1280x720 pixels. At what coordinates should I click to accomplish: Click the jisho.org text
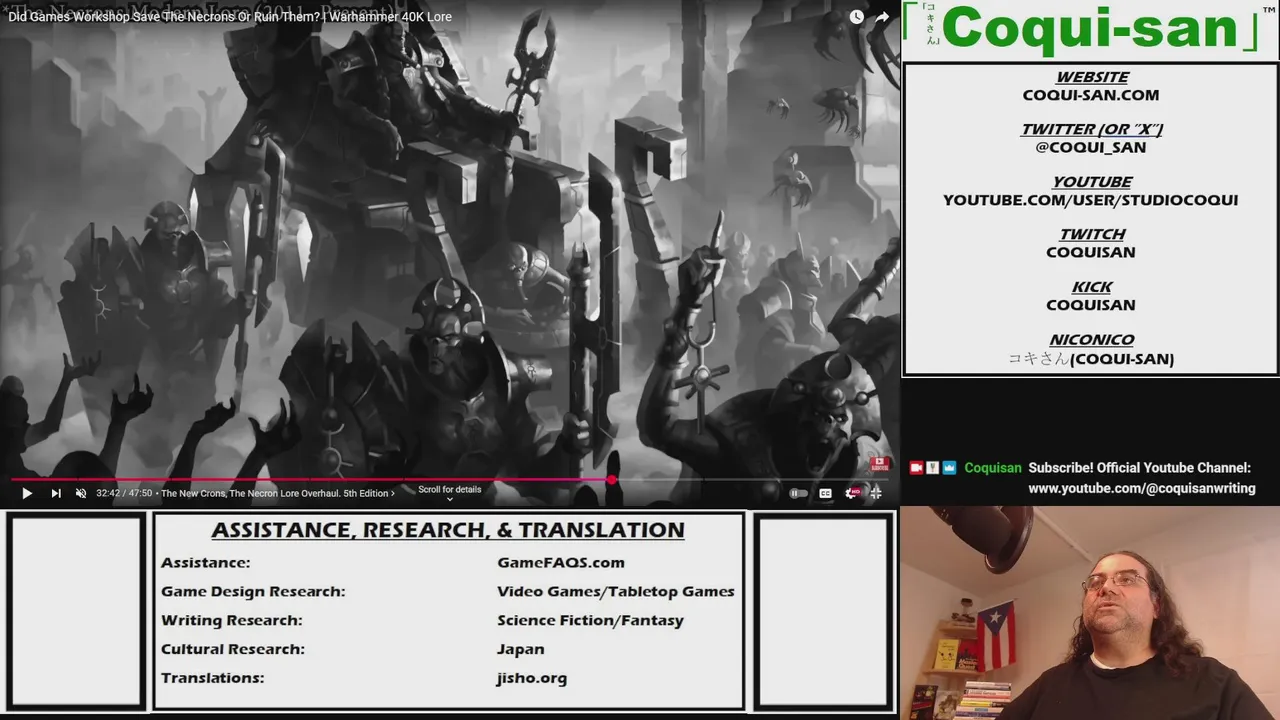[x=532, y=678]
